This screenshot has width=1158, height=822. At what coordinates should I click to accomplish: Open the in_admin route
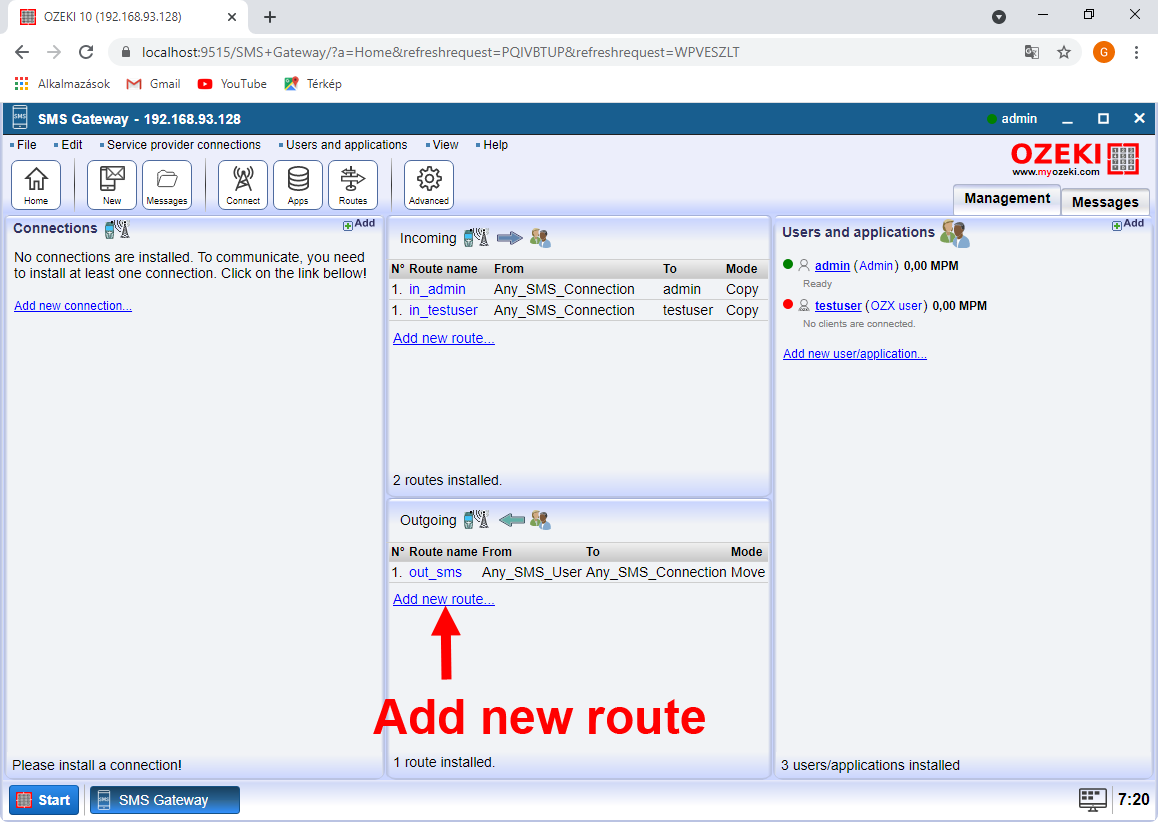(437, 290)
